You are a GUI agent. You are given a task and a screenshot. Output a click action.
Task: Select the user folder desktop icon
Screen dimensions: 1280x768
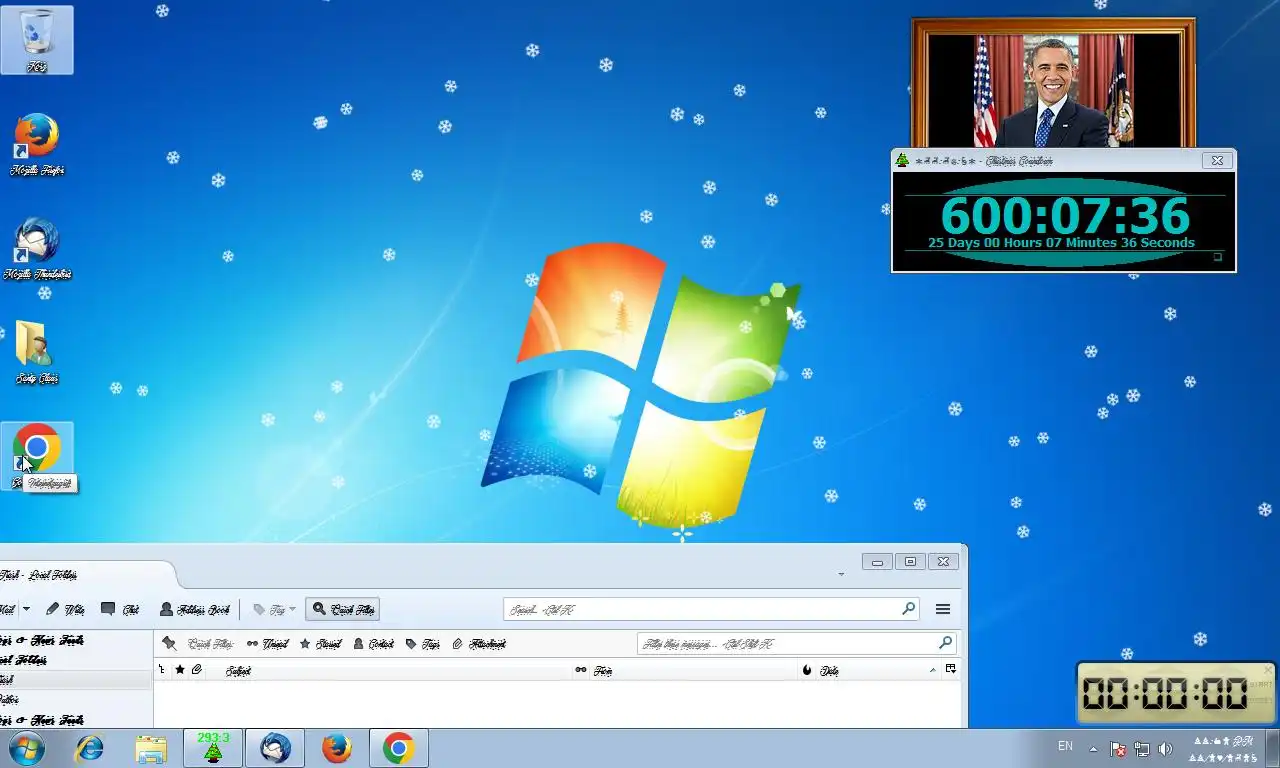37,353
